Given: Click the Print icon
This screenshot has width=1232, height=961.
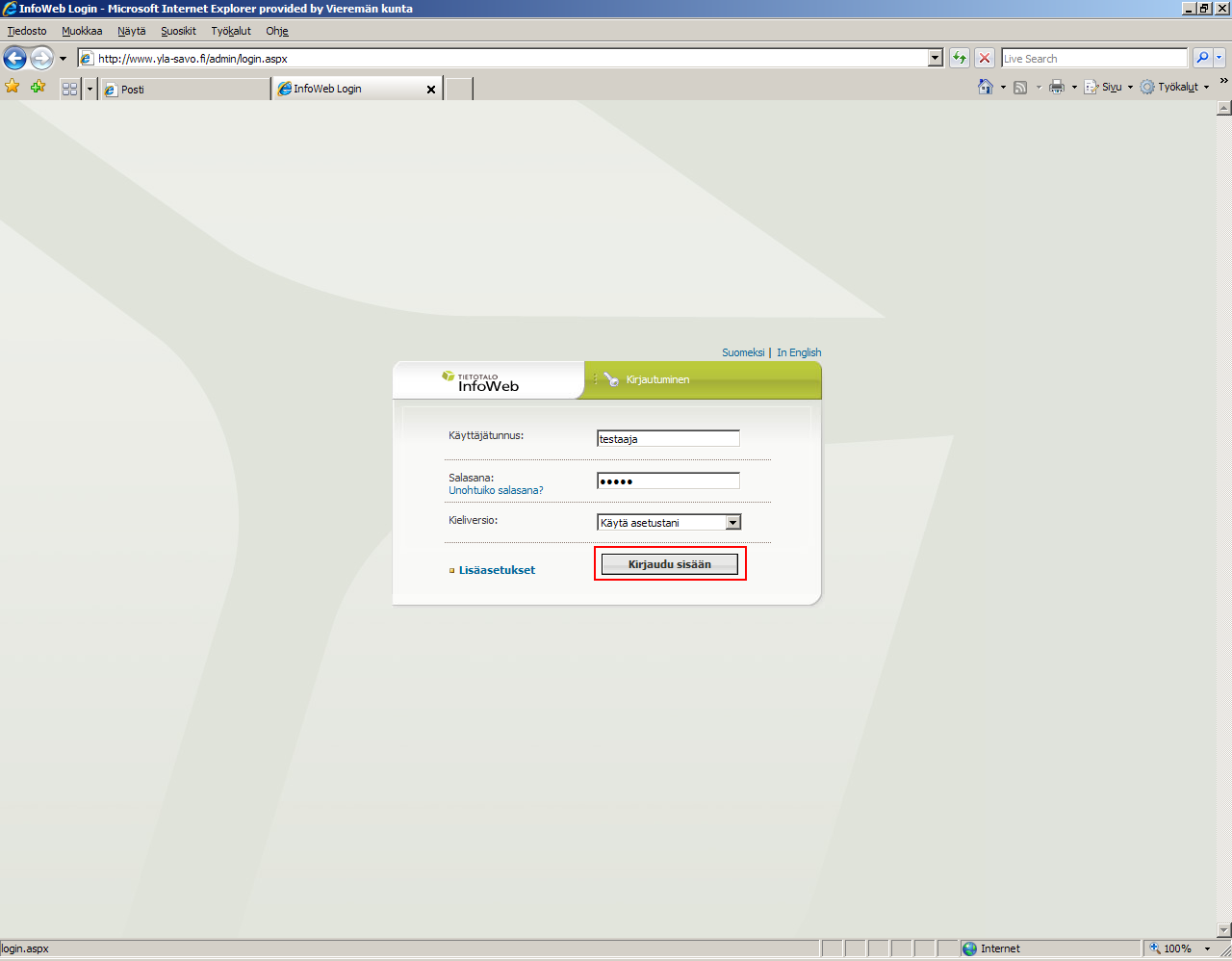Looking at the screenshot, I should click(1057, 87).
